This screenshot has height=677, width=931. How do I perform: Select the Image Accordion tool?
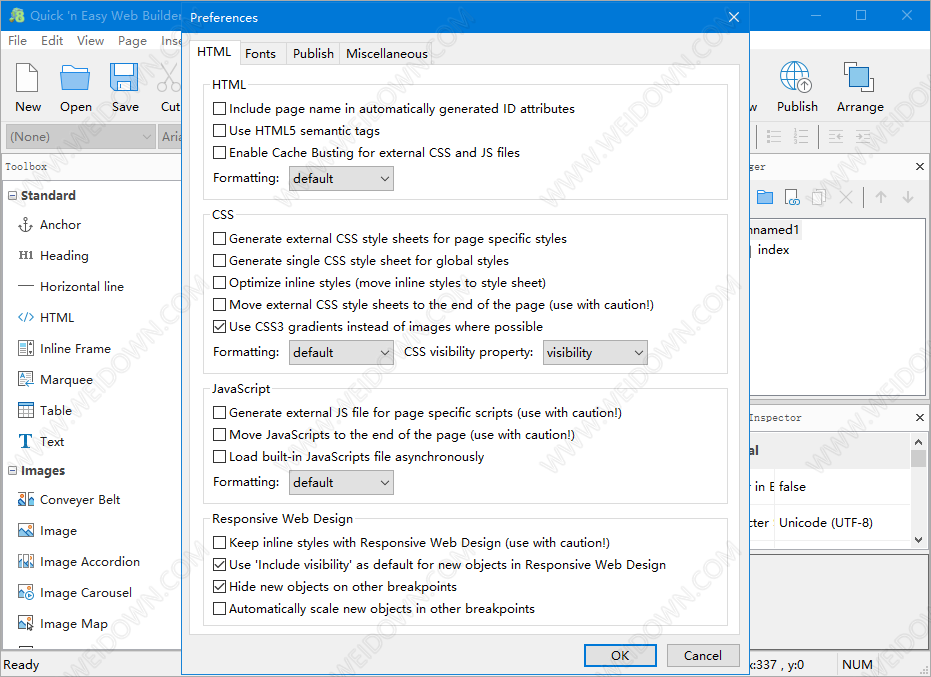click(79, 562)
